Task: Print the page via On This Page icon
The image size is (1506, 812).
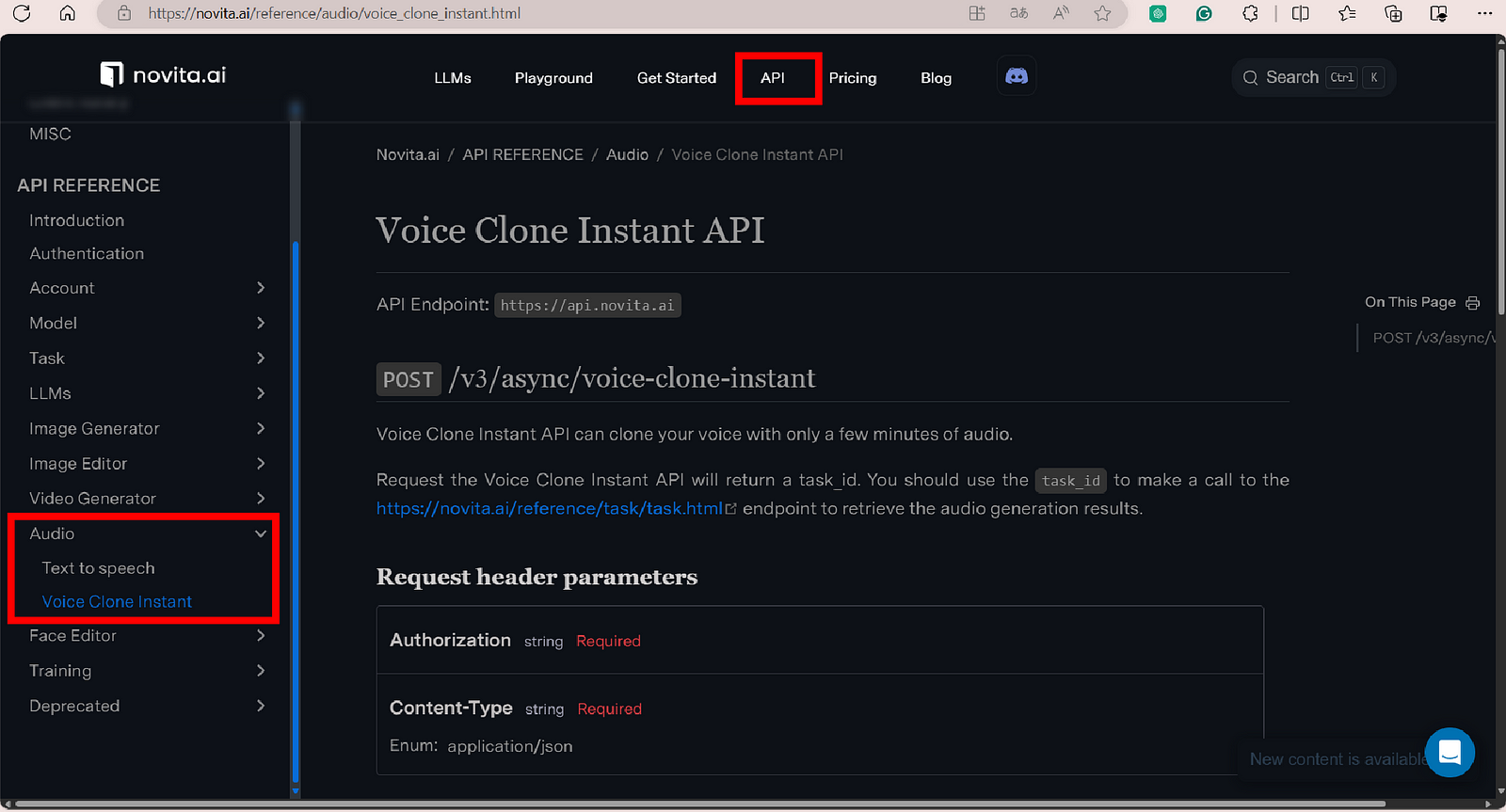Action: pyautogui.click(x=1473, y=303)
